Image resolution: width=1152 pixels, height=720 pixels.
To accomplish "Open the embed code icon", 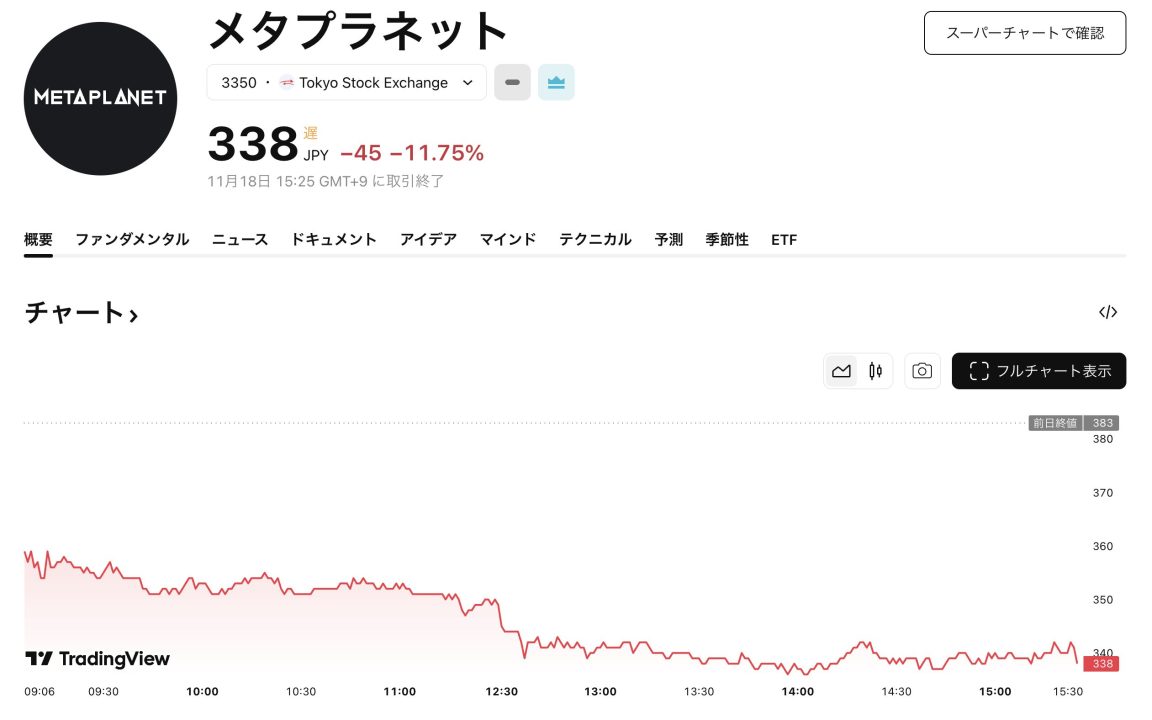I will point(1107,312).
